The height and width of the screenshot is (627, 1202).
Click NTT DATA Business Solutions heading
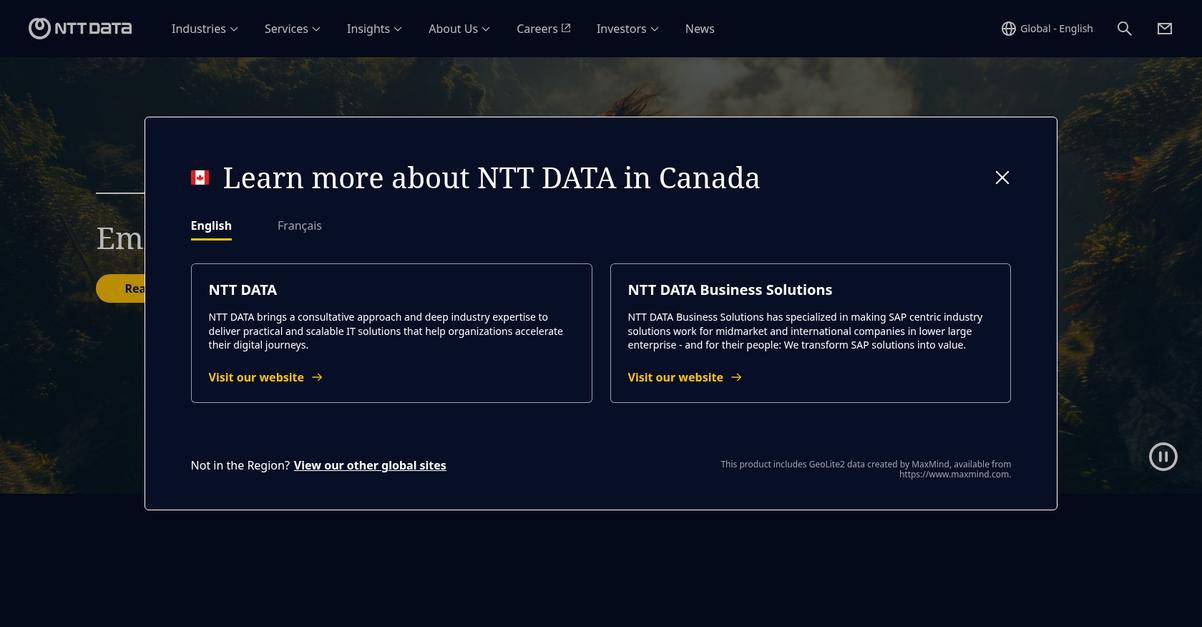click(730, 290)
